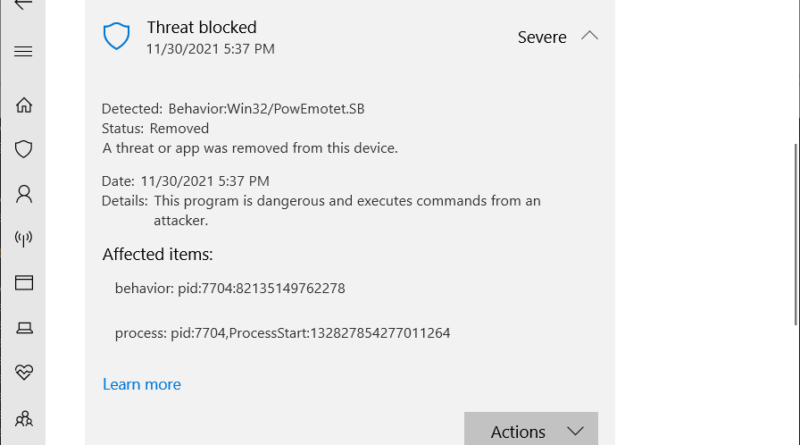800x445 pixels.
Task: Open App & browser control window icon
Action: (23, 283)
